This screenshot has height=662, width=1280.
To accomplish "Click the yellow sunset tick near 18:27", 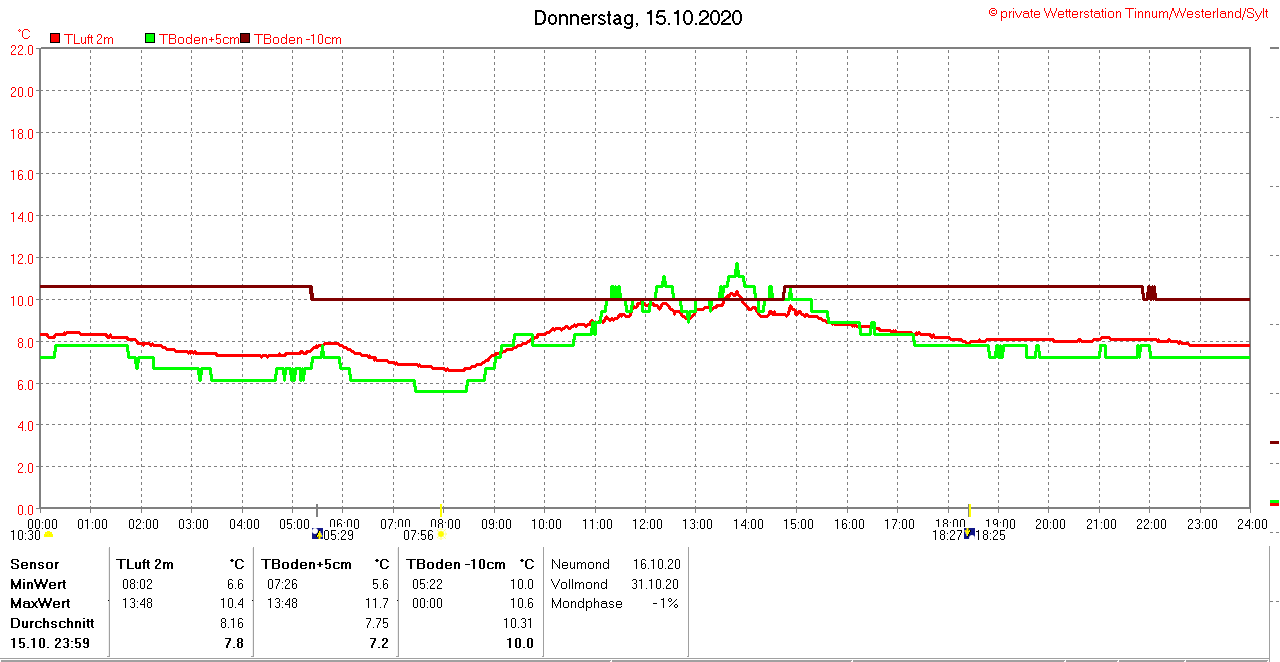I will pyautogui.click(x=969, y=511).
